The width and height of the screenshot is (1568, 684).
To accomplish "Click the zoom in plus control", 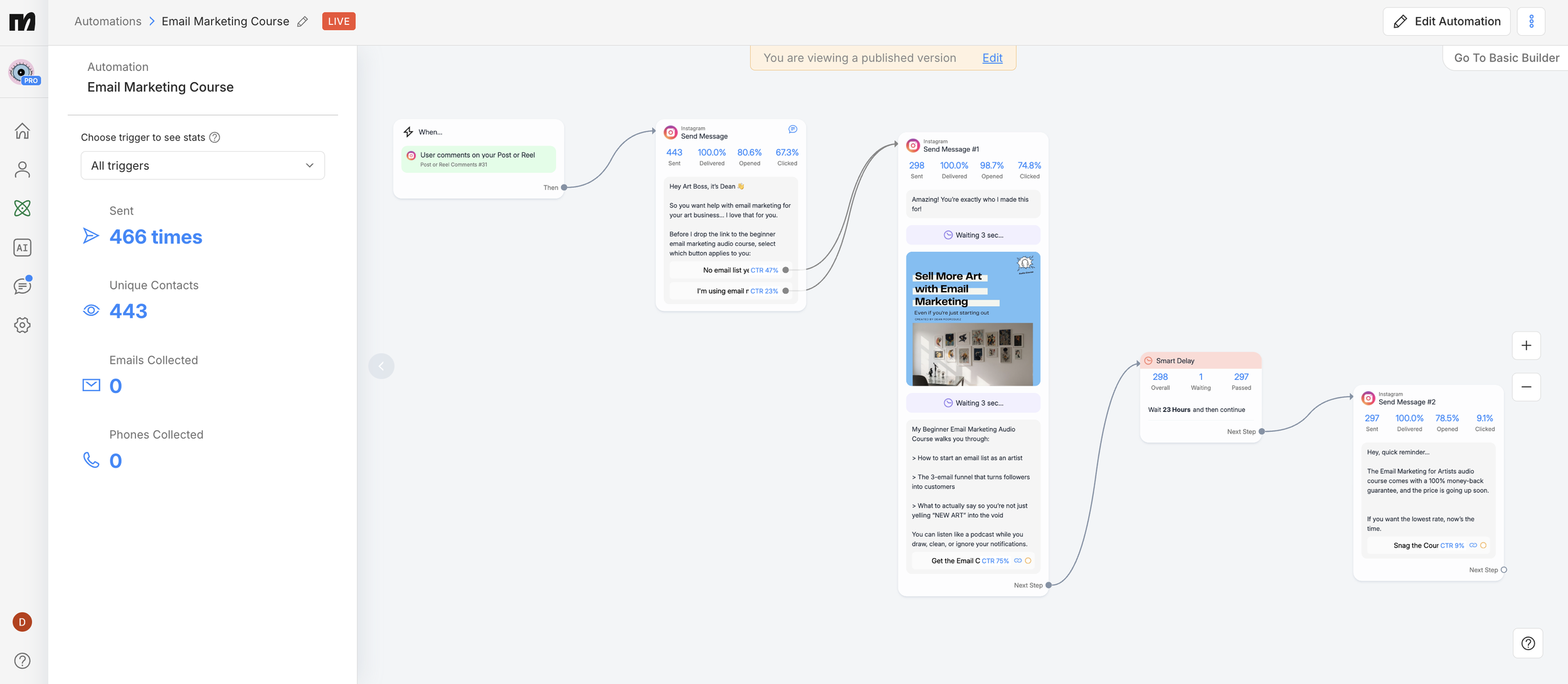I will (x=1527, y=345).
